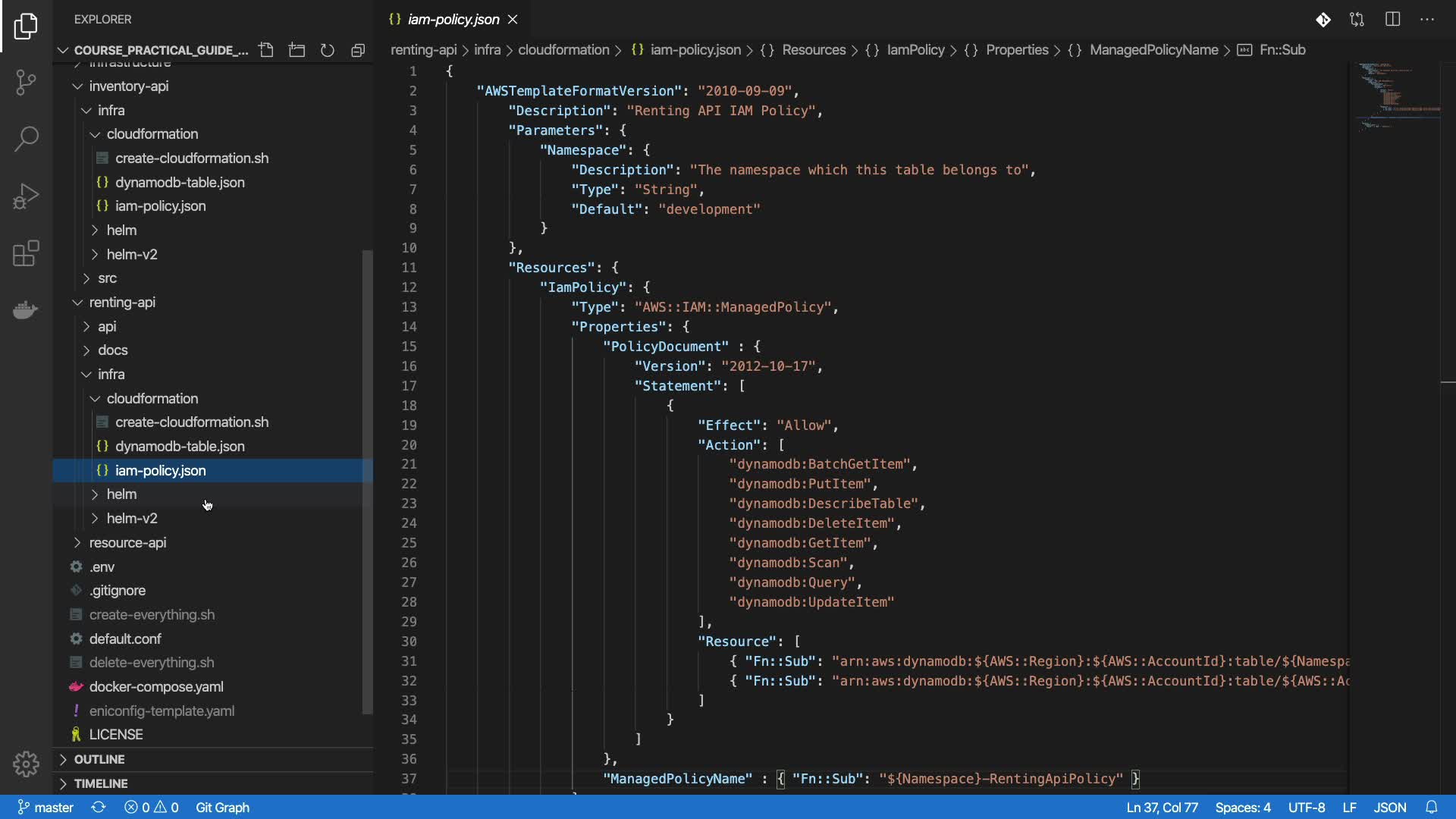Open docker-compose.yaml from the file tree
This screenshot has height=819, width=1456.
(156, 687)
